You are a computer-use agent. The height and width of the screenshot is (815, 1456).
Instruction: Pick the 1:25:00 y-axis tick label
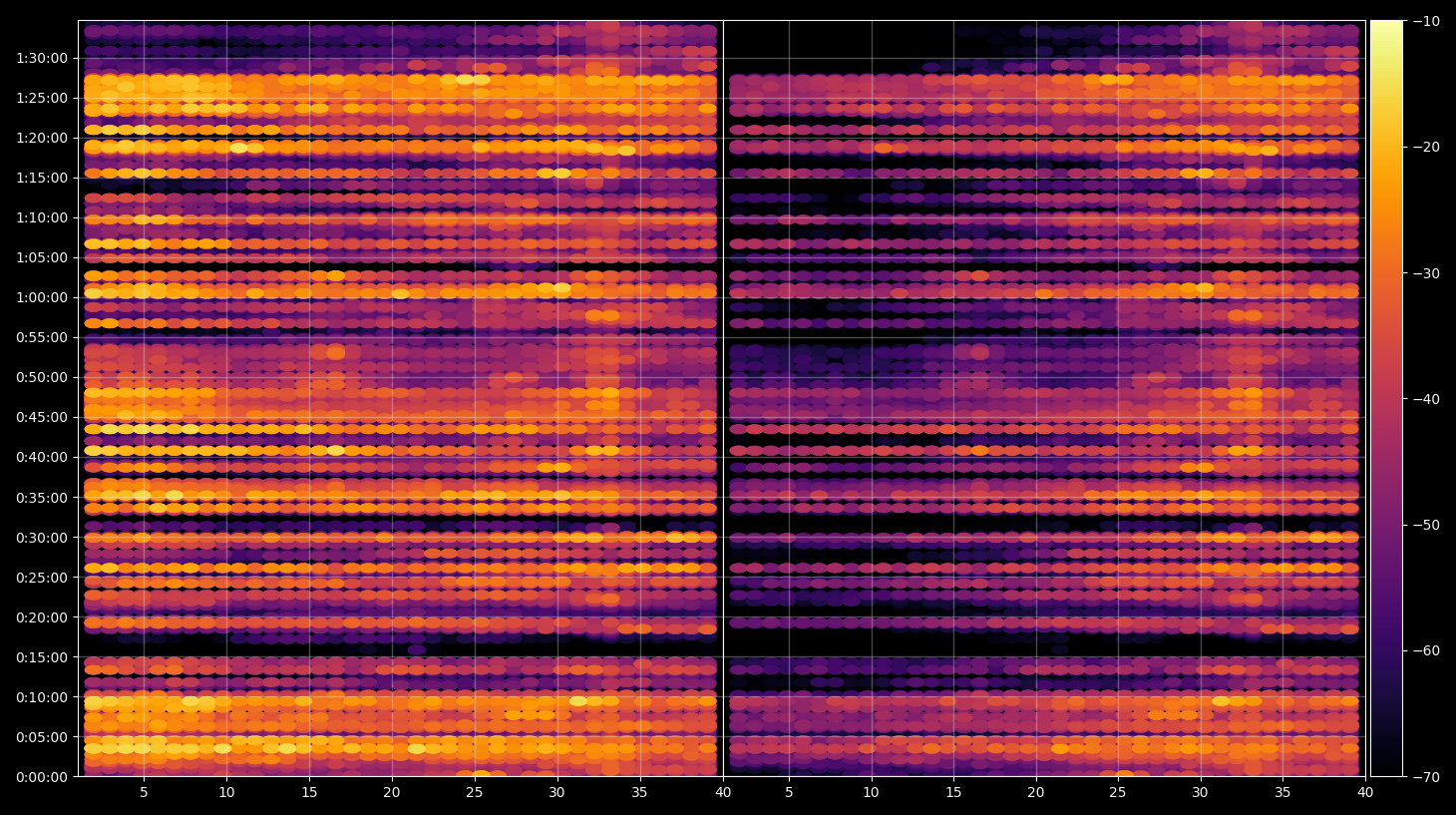point(42,98)
